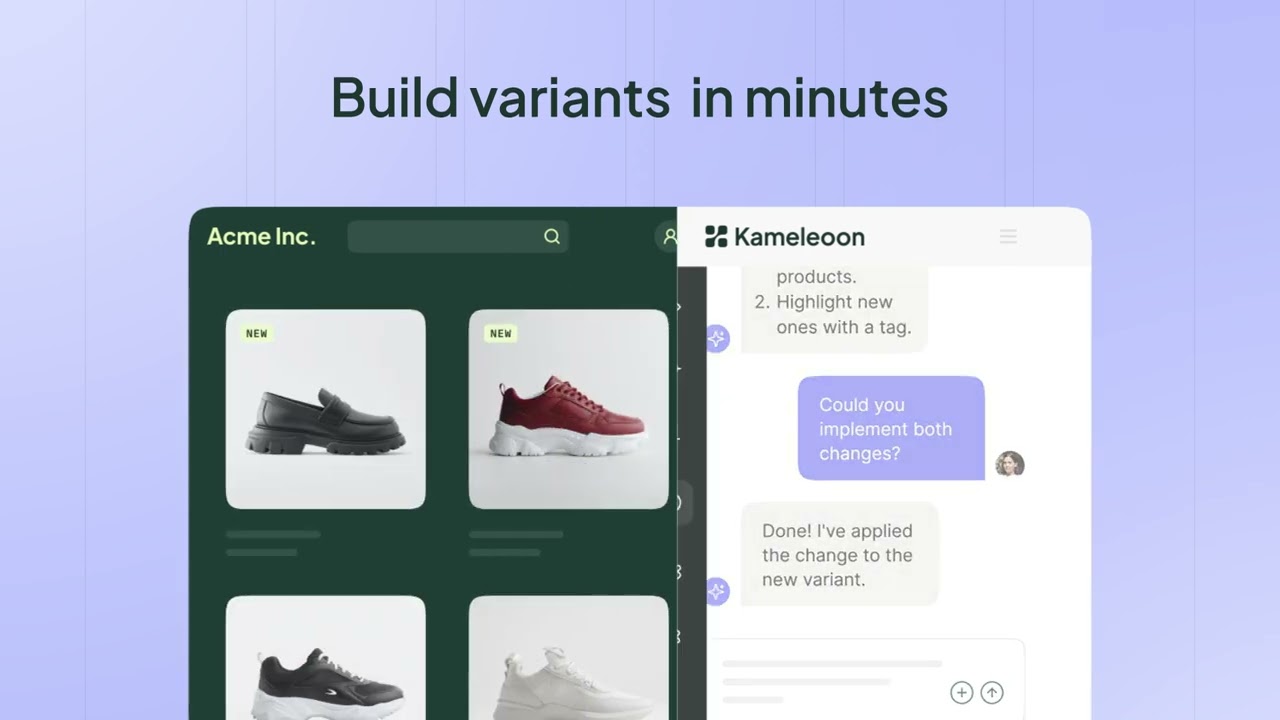The image size is (1280, 720).
Task: Click the chat message input box
Action: click(x=866, y=679)
